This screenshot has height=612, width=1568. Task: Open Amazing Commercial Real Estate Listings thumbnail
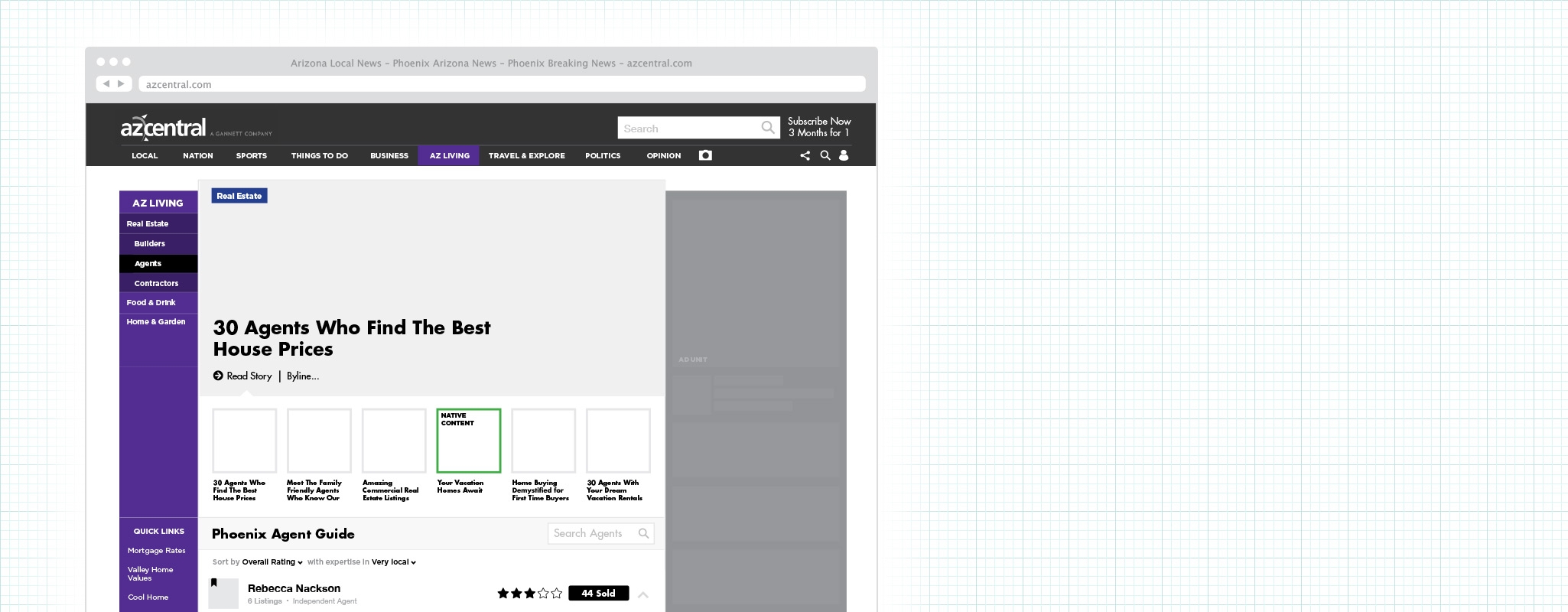pos(394,441)
